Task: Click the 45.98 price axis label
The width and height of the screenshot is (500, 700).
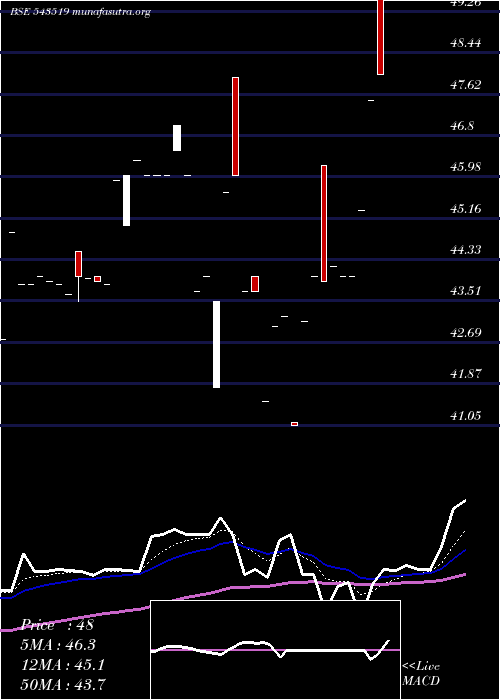Action: pos(466,167)
